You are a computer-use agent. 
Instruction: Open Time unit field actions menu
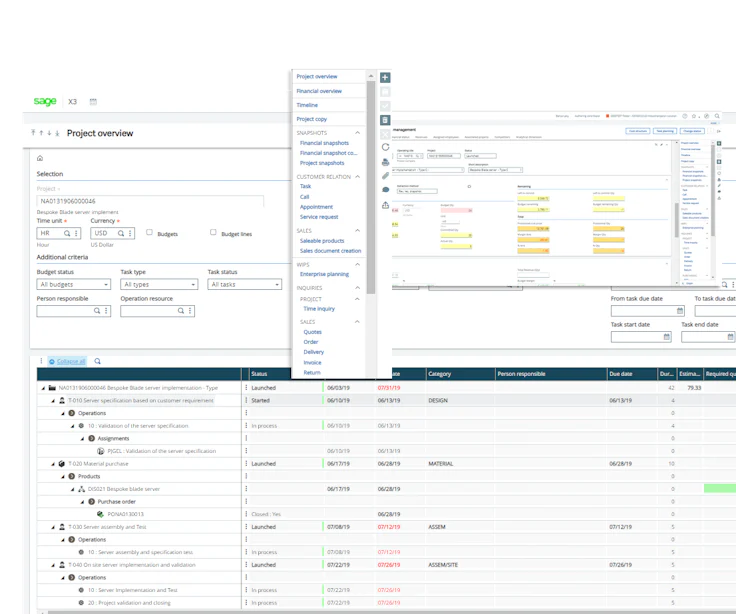pos(76,233)
